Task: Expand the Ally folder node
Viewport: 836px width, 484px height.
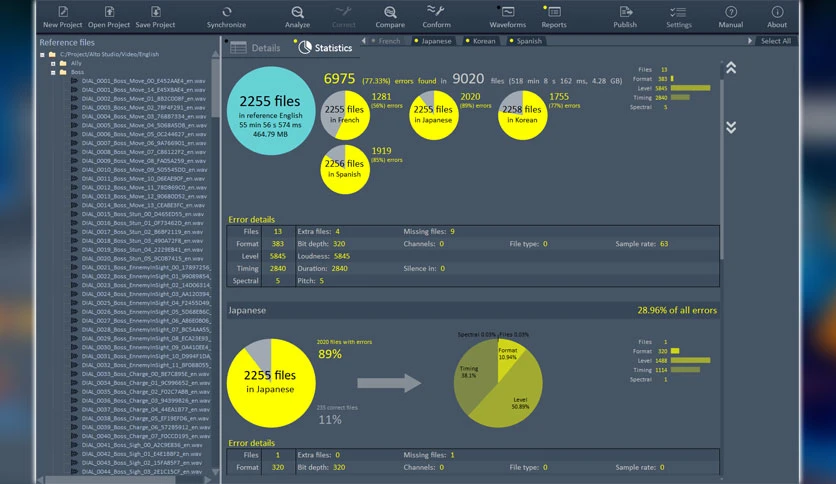Action: click(53, 63)
